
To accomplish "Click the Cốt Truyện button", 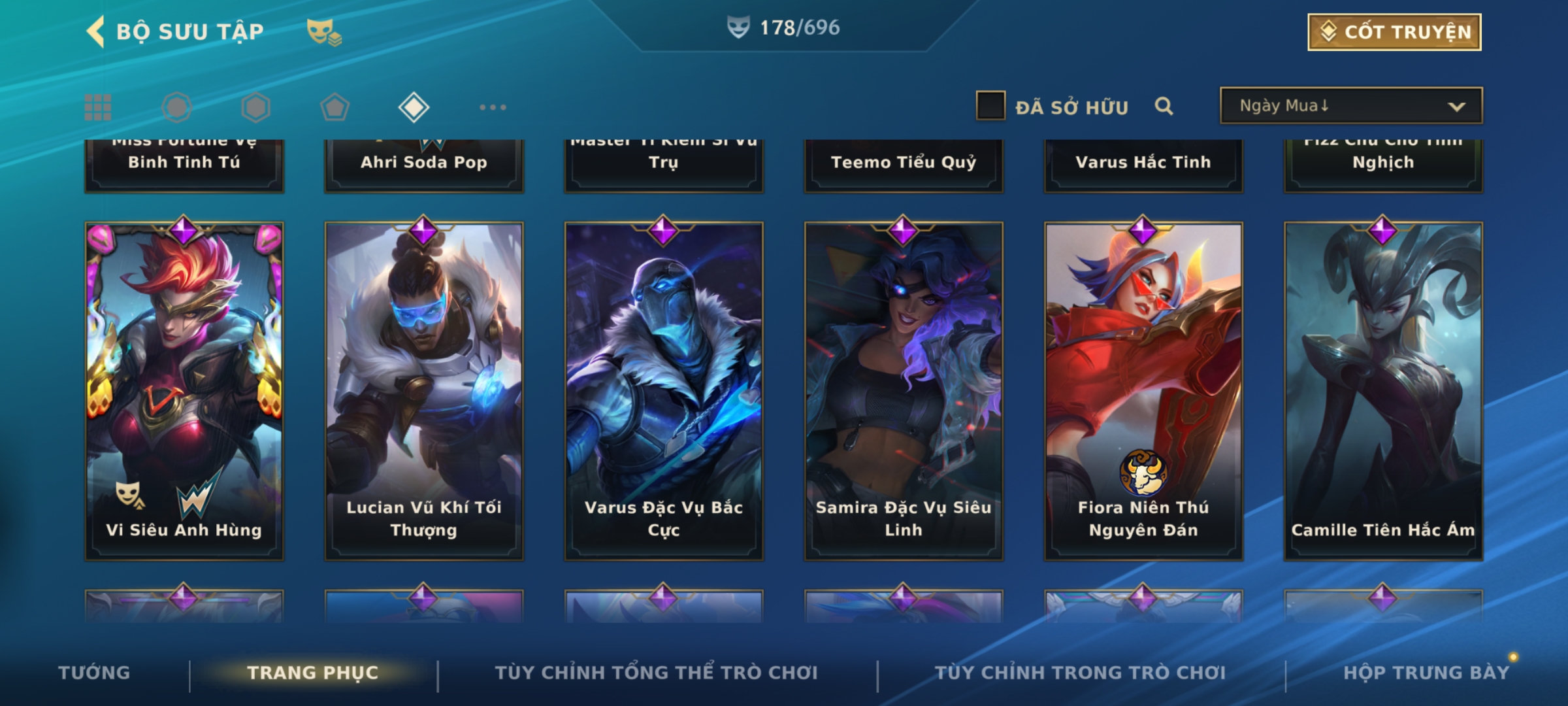I will tap(1394, 32).
